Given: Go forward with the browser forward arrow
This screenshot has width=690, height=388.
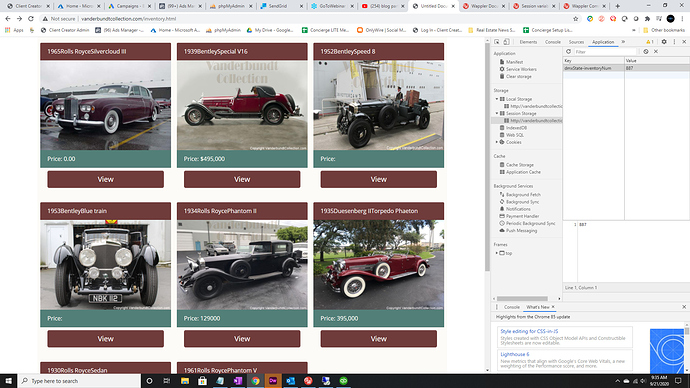Looking at the screenshot, I should pos(19,19).
